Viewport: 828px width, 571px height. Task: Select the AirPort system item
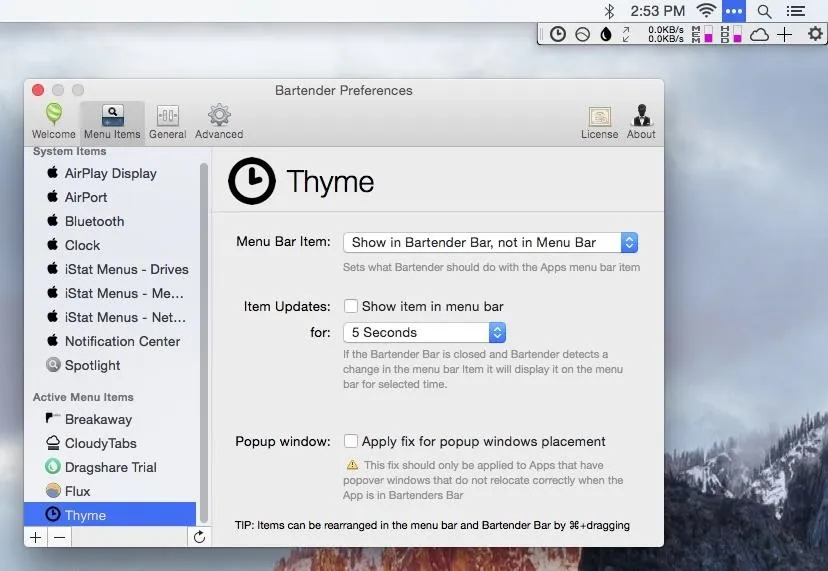[x=110, y=197]
